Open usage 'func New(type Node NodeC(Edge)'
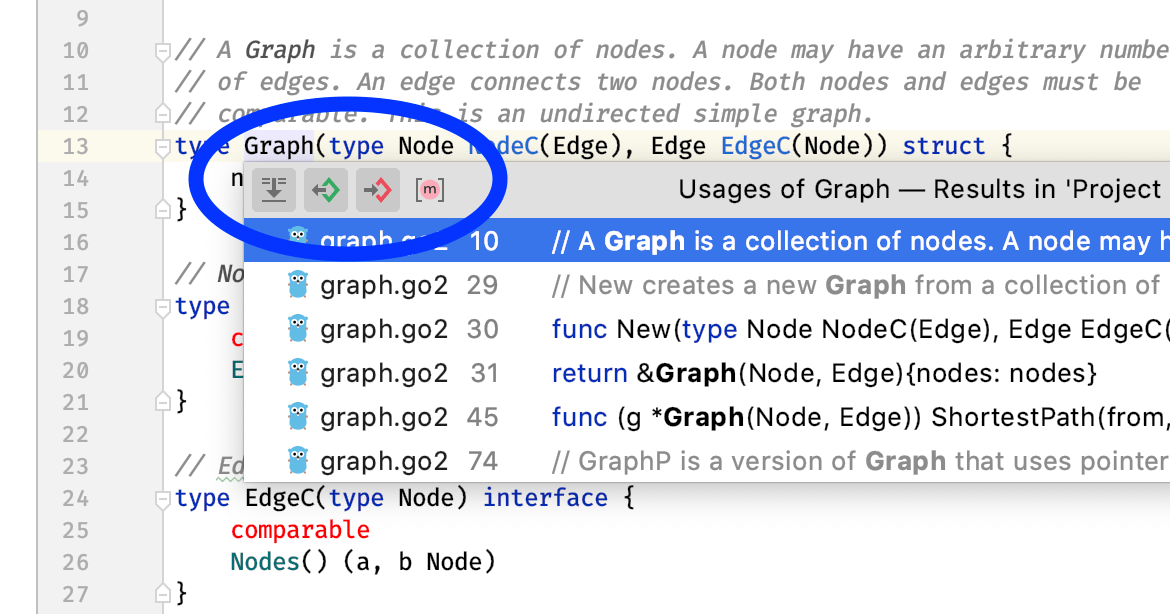1170x614 pixels. click(x=707, y=329)
